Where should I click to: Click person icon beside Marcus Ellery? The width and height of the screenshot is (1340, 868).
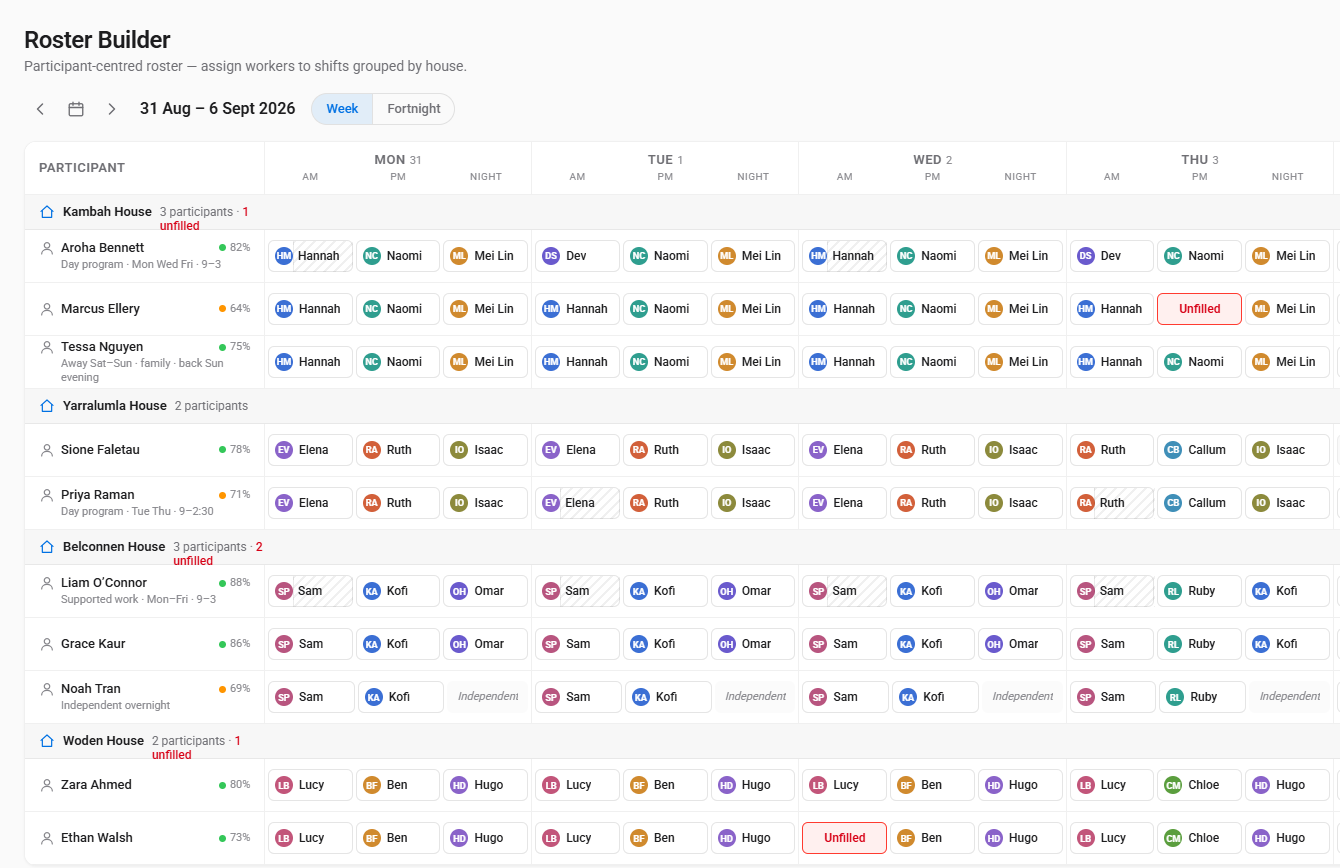(46, 309)
